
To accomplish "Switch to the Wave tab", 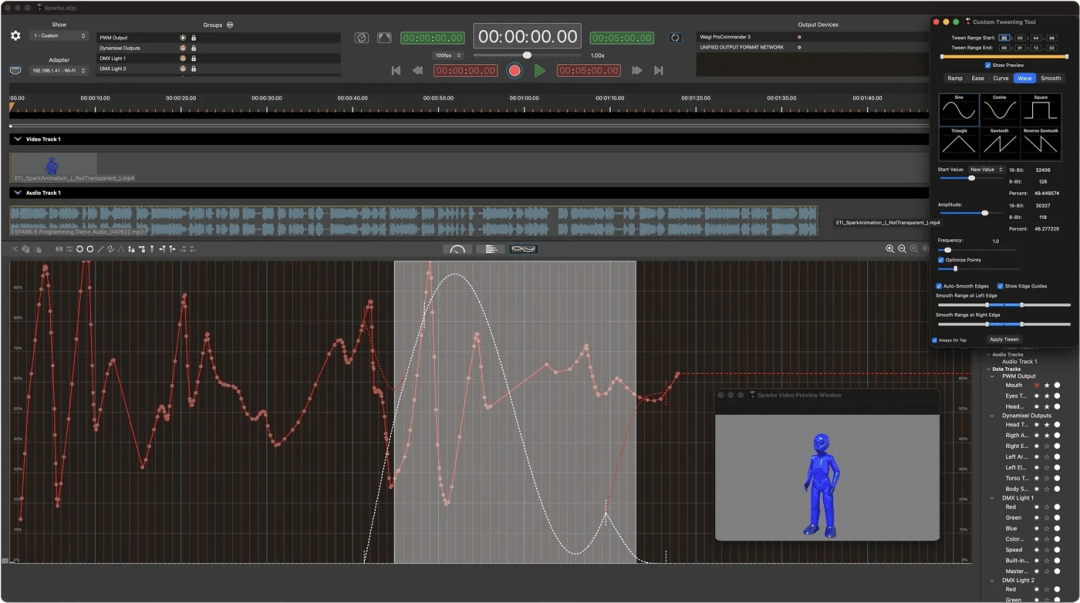I will 1025,79.
